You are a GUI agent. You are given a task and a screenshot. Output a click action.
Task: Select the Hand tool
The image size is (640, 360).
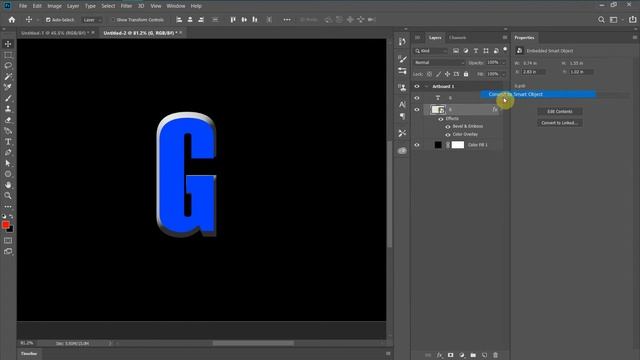point(8,185)
